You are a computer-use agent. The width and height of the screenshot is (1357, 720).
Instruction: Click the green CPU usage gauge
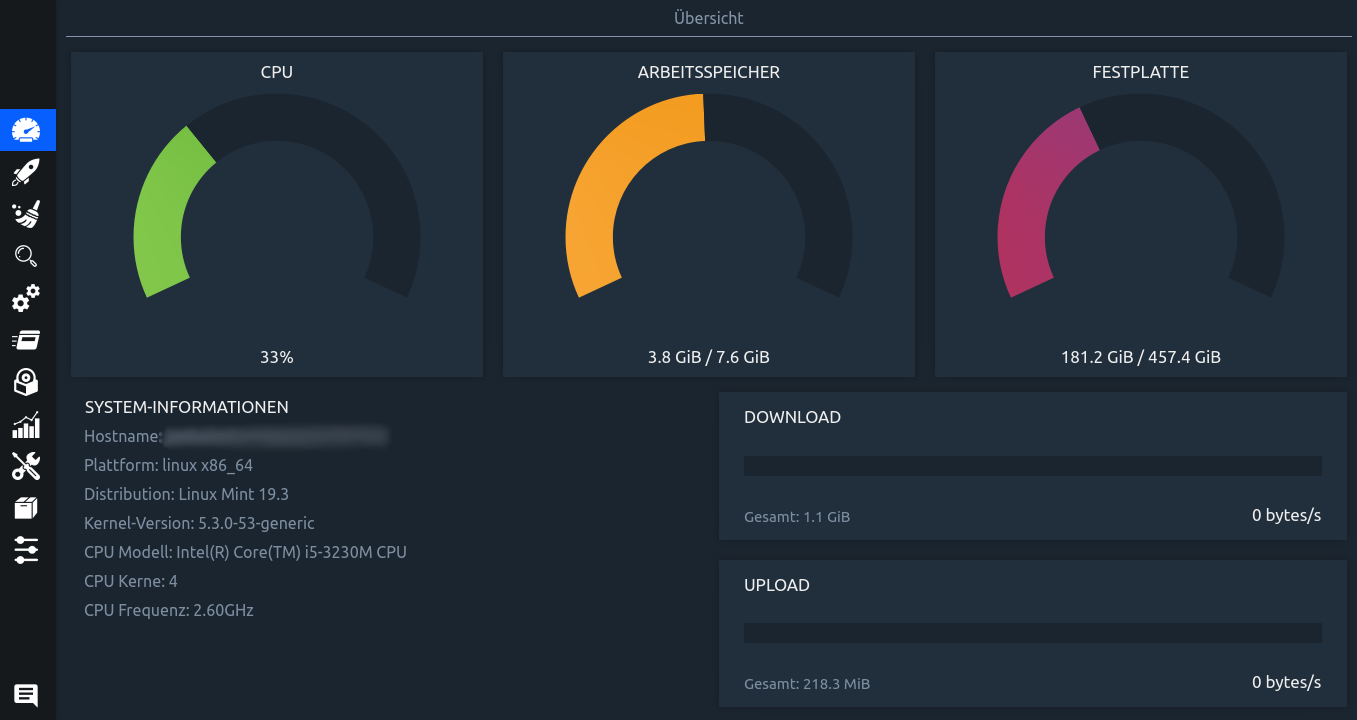click(277, 197)
